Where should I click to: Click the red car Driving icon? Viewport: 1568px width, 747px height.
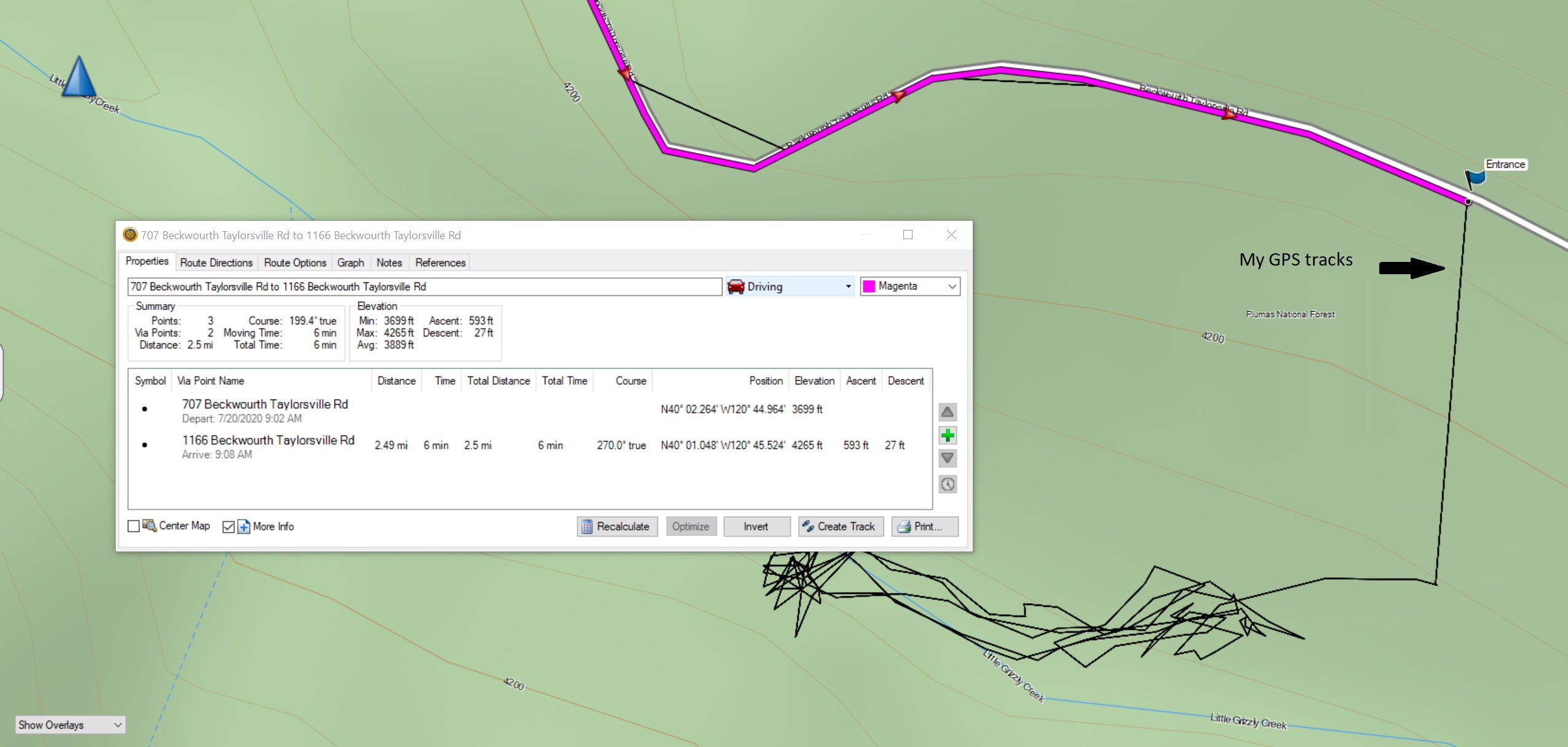735,287
